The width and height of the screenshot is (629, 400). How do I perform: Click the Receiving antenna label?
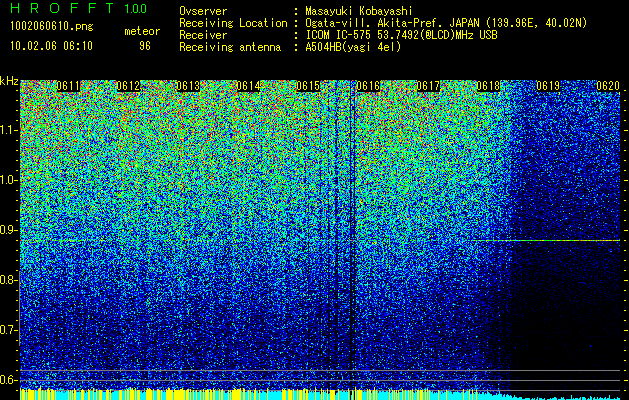pos(230,47)
